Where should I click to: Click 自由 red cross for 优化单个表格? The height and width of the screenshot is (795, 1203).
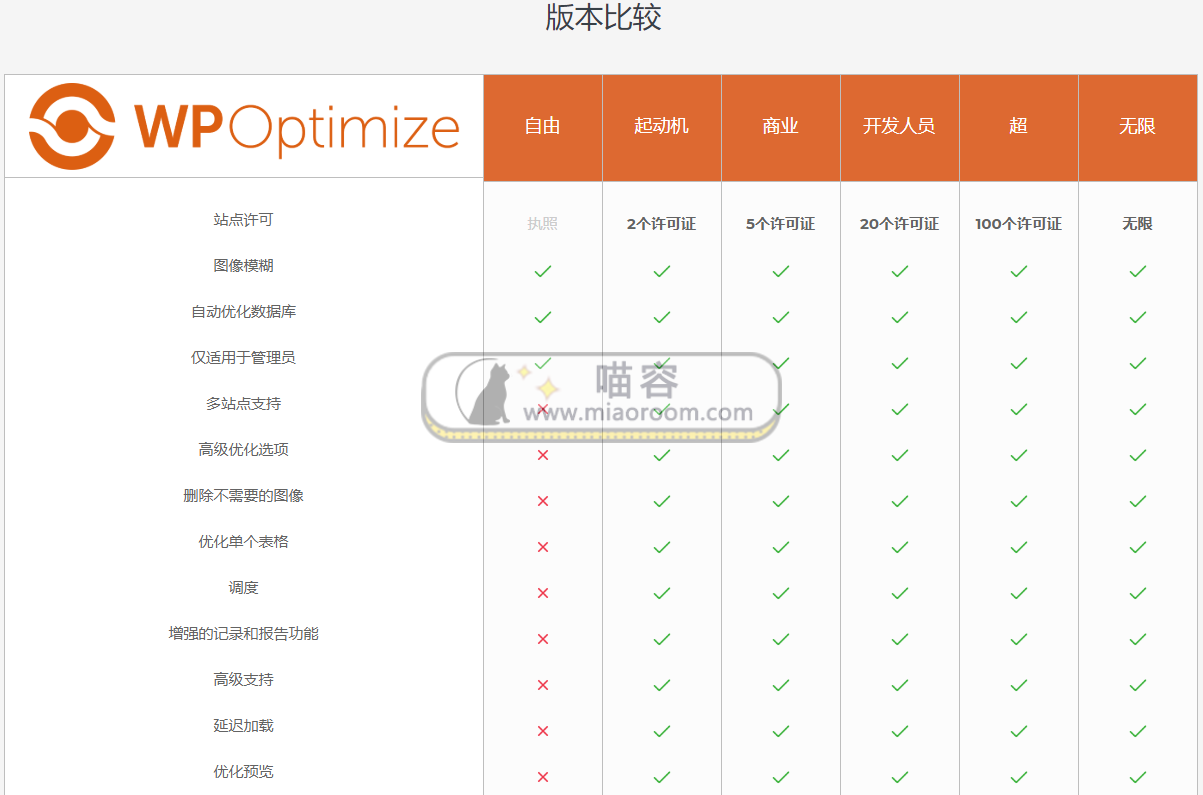pyautogui.click(x=543, y=547)
